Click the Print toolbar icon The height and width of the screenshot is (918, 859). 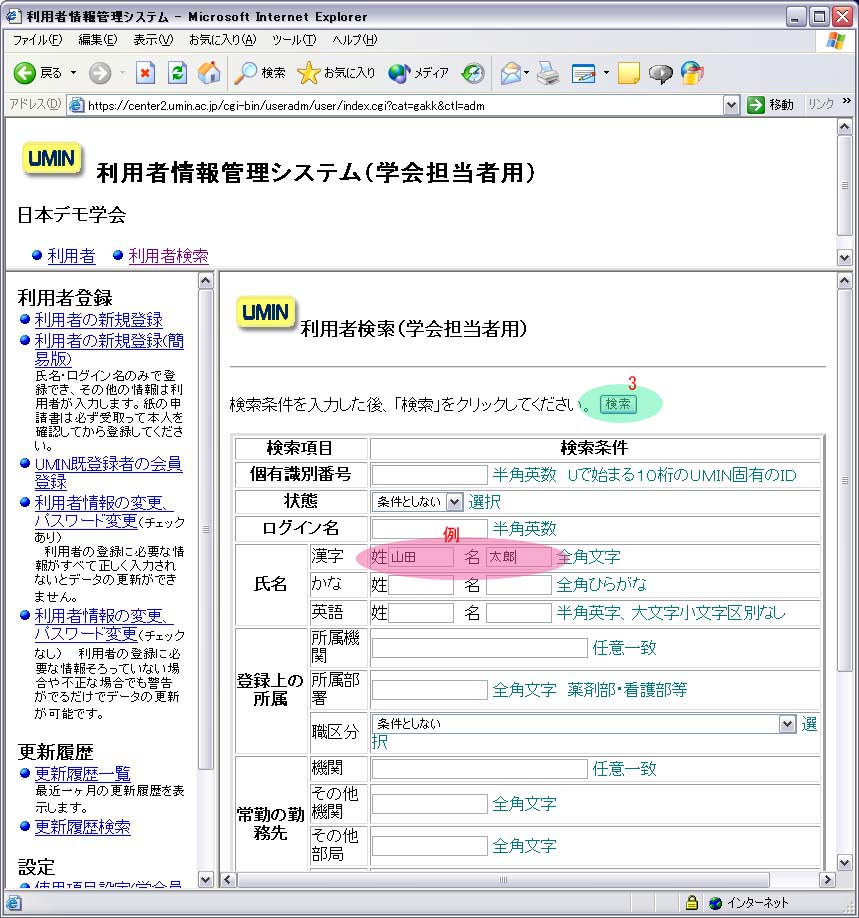(x=547, y=73)
